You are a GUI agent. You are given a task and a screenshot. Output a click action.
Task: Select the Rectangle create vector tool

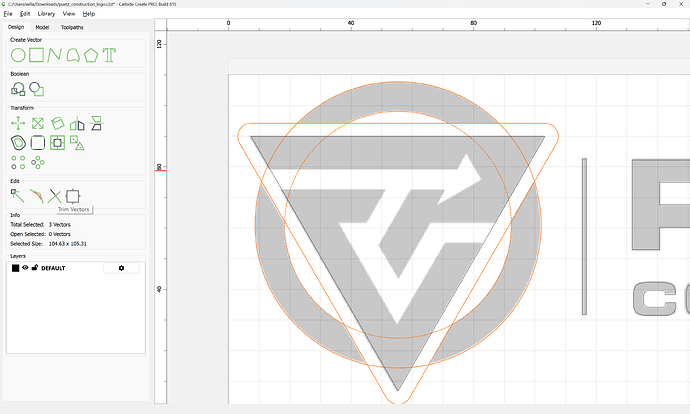tap(37, 55)
